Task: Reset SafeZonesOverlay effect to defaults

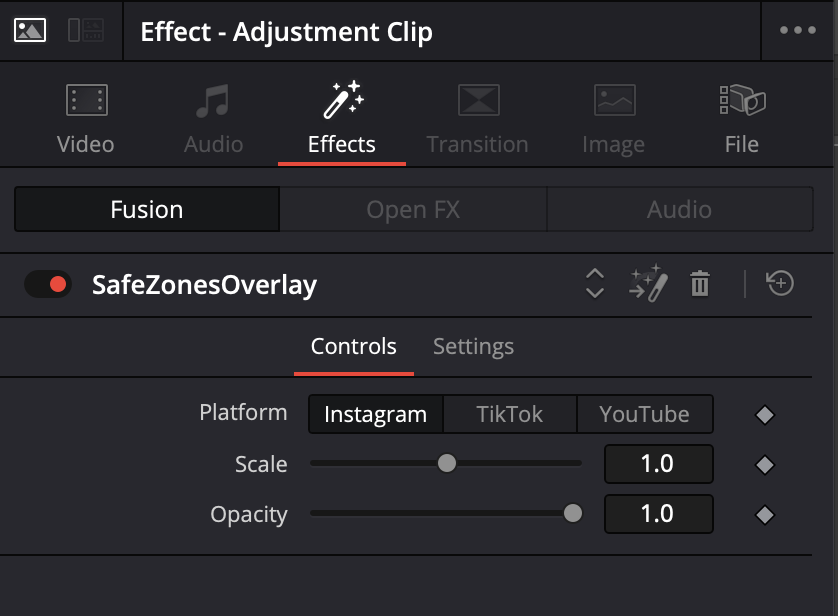Action: [x=780, y=285]
